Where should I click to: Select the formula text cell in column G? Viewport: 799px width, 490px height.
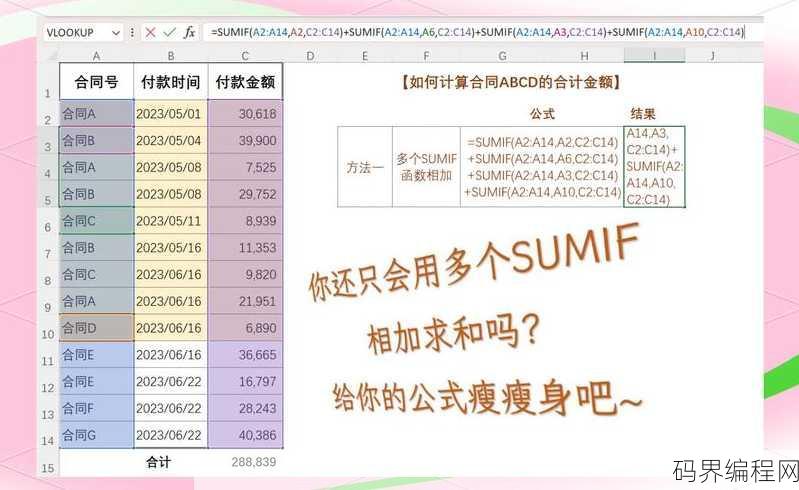542,167
